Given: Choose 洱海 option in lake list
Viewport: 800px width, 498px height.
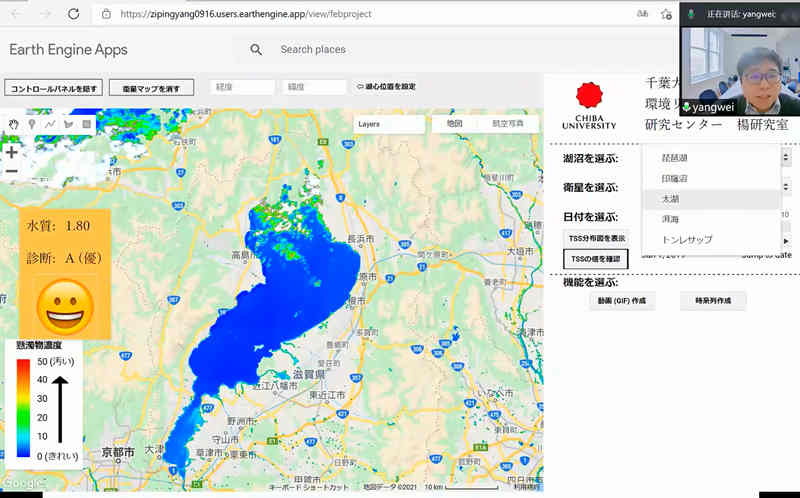Looking at the screenshot, I should 711,219.
